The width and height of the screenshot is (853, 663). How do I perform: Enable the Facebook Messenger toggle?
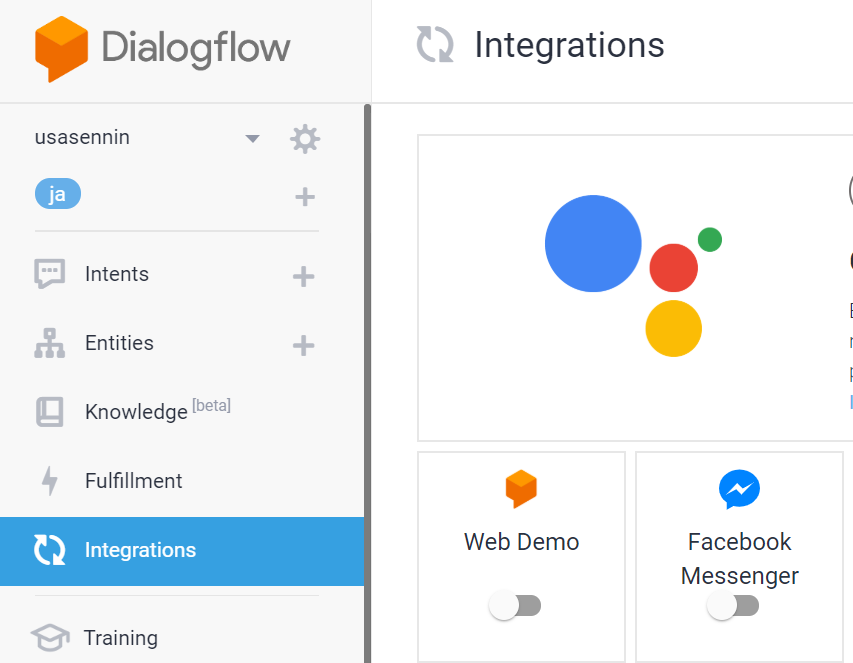tap(733, 605)
